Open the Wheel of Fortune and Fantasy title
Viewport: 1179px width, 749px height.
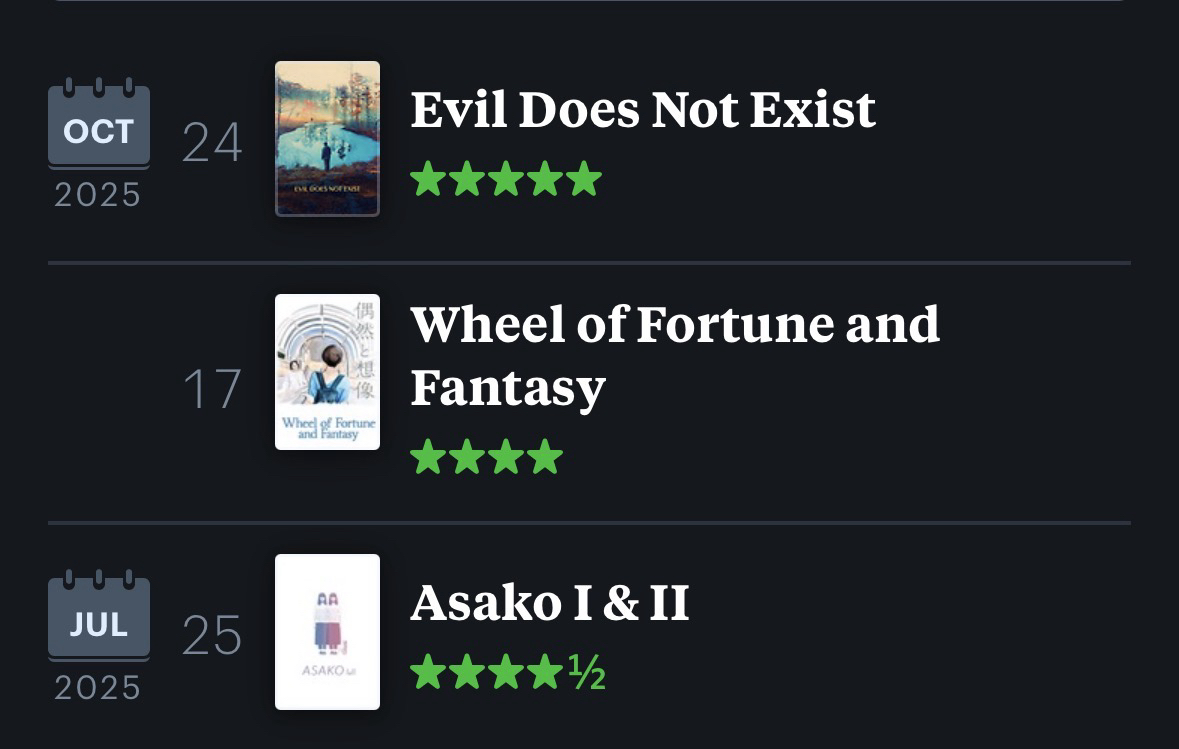(x=675, y=355)
